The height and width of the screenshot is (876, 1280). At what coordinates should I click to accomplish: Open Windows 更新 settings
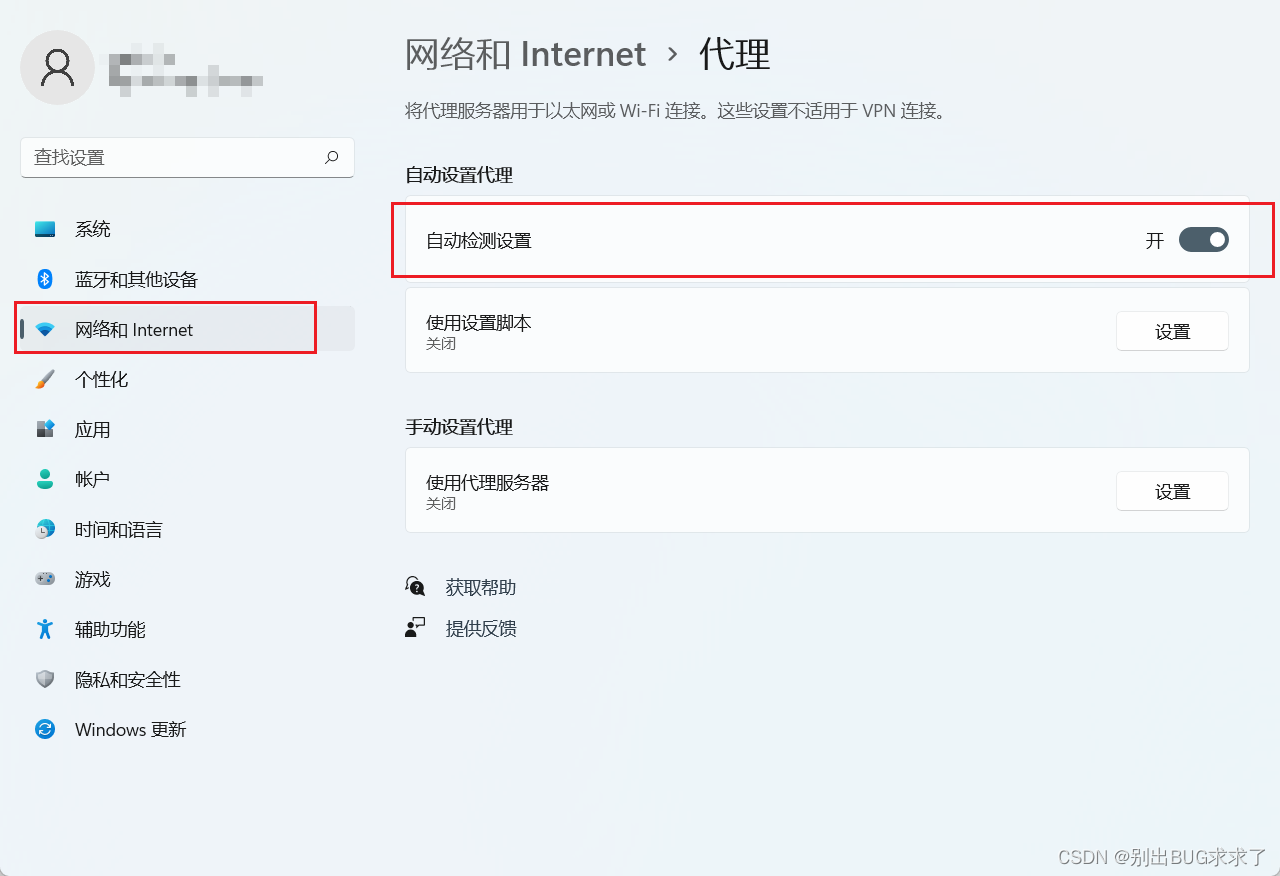tap(187, 729)
